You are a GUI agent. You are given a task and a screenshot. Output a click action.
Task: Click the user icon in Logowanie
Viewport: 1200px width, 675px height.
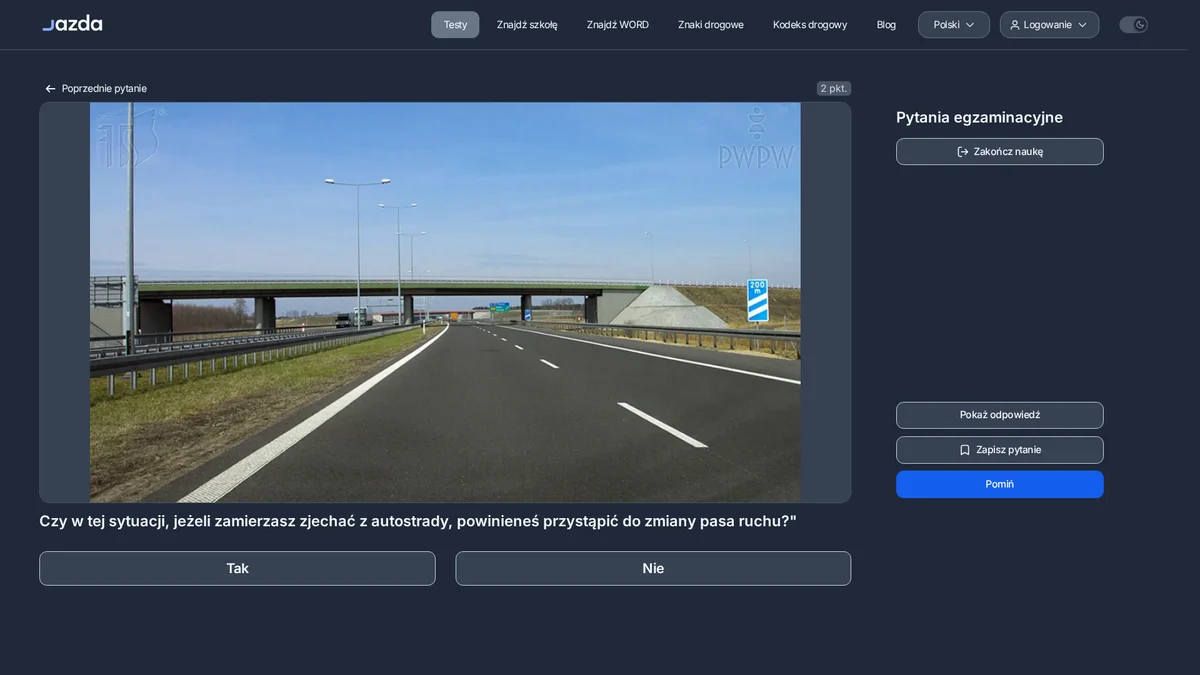1015,25
